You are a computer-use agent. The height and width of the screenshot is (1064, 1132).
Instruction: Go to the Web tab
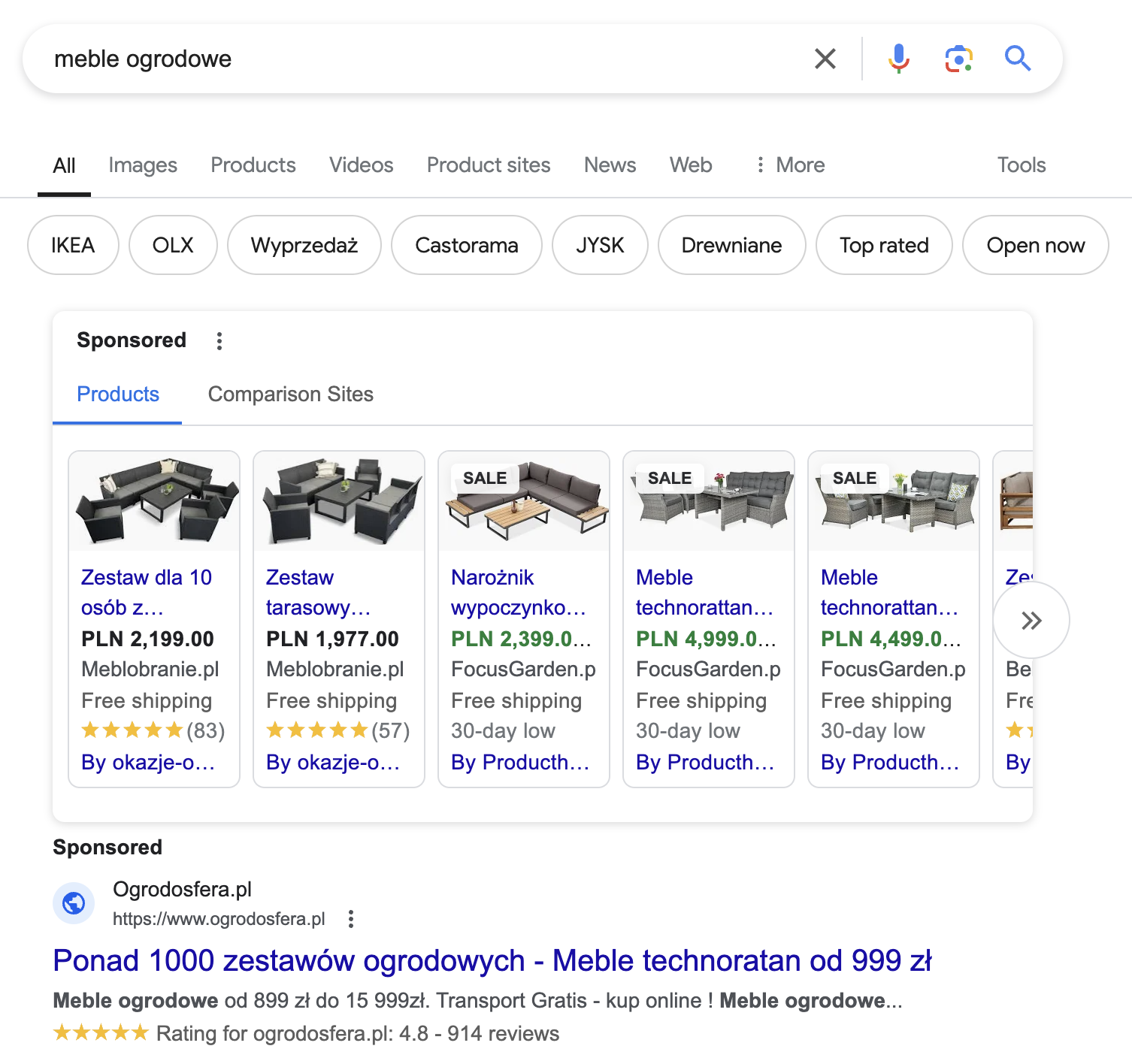[691, 165]
